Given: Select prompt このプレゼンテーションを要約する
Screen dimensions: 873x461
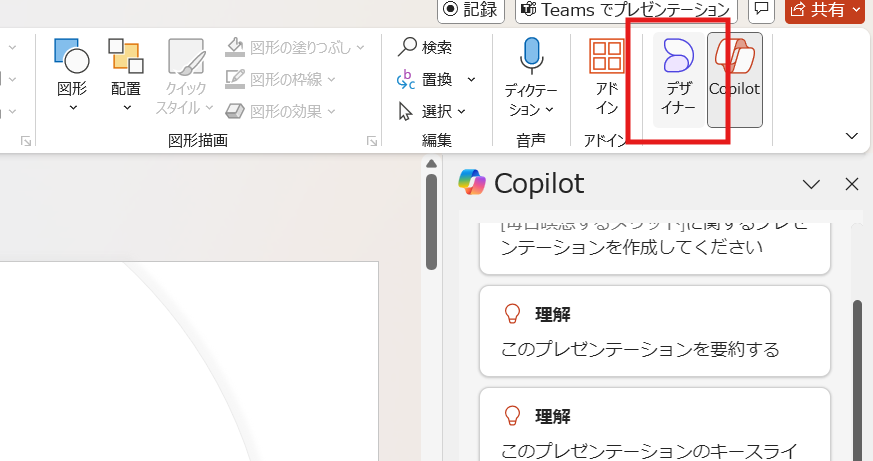Looking at the screenshot, I should 655,331.
